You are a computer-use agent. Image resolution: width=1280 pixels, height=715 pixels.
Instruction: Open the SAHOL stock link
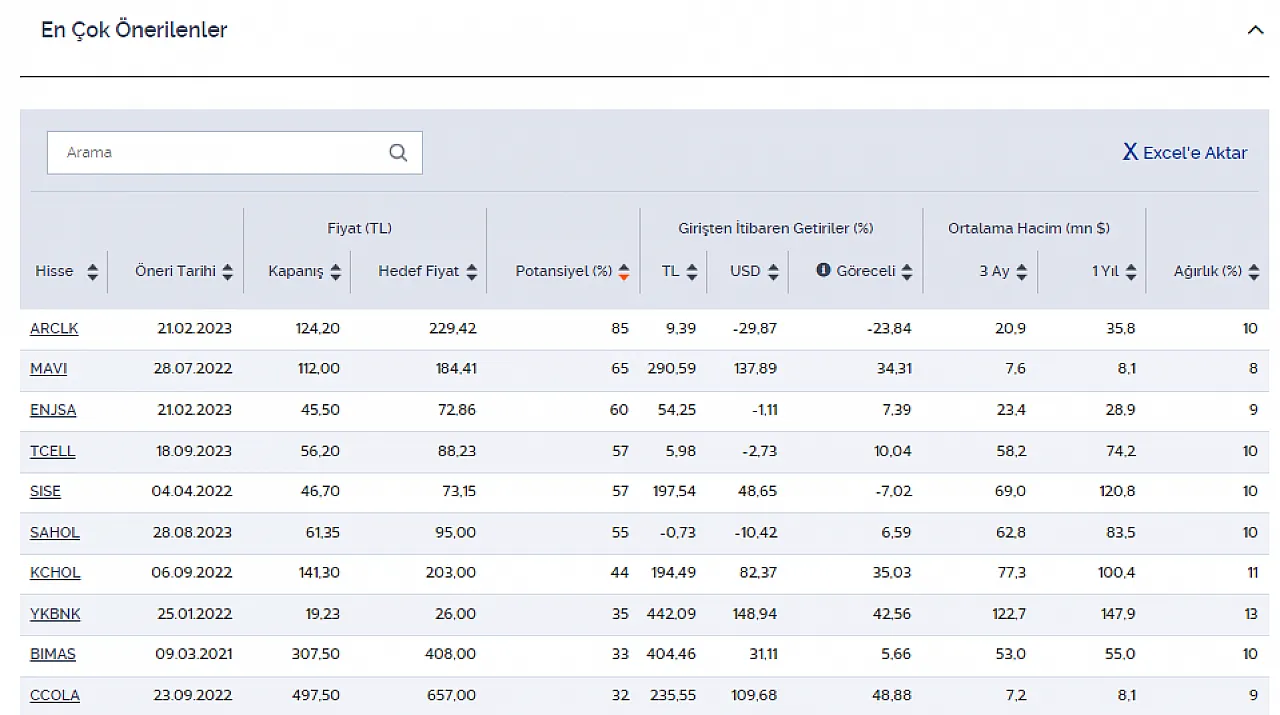tap(55, 532)
